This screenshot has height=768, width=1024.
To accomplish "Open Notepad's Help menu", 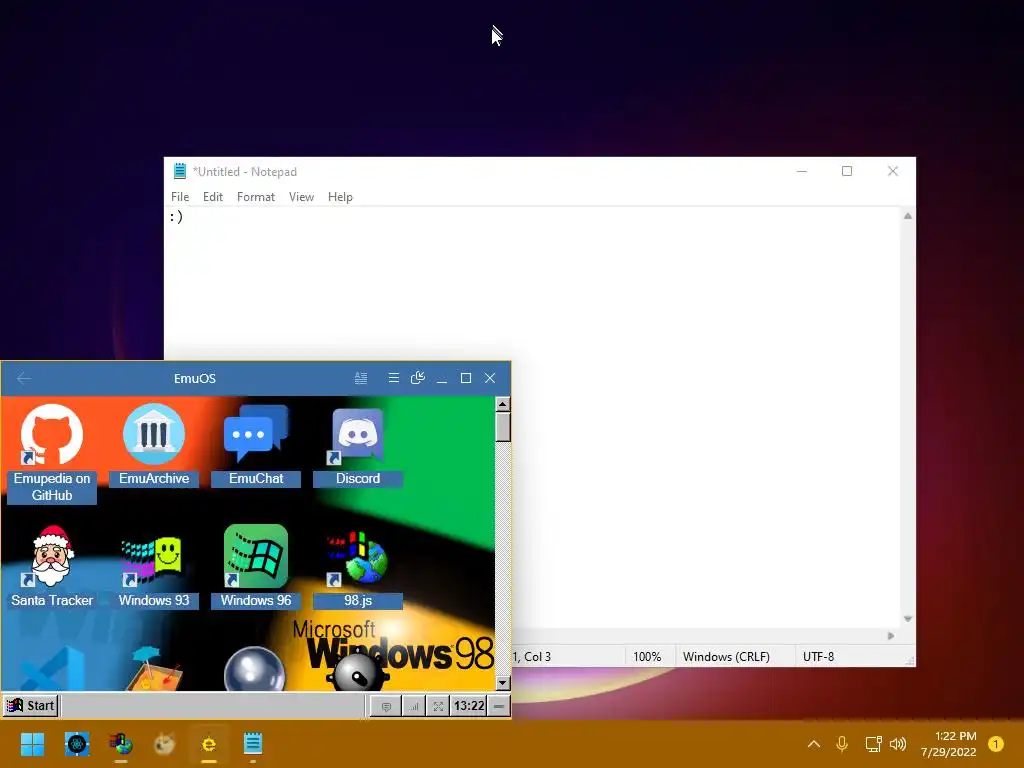I will pos(340,197).
